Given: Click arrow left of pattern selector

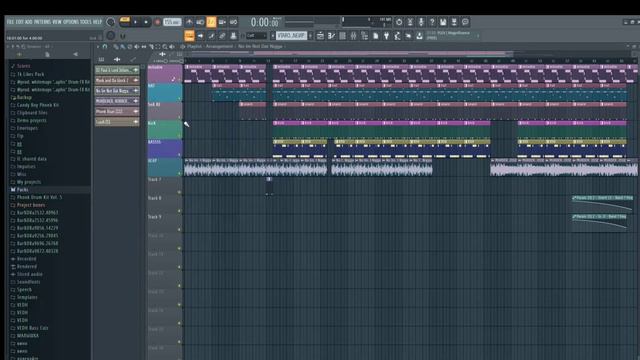Looking at the screenshot, I should 273,36.
